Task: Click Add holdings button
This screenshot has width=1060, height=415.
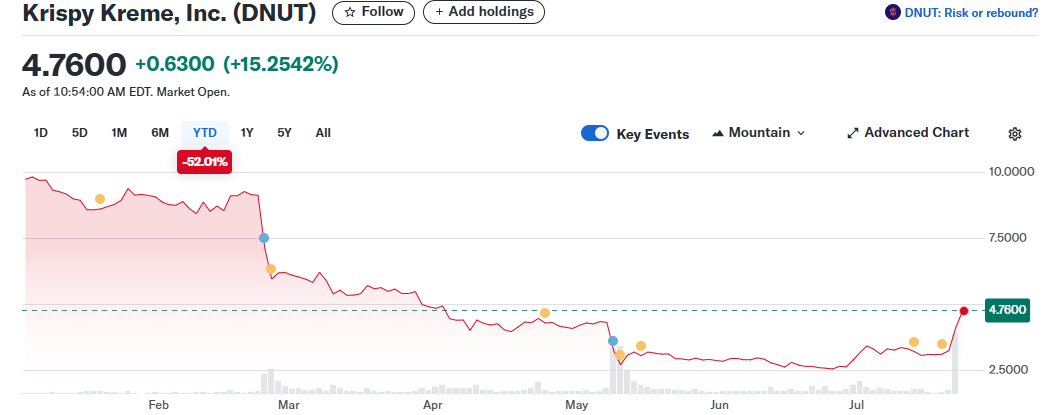Action: point(483,12)
